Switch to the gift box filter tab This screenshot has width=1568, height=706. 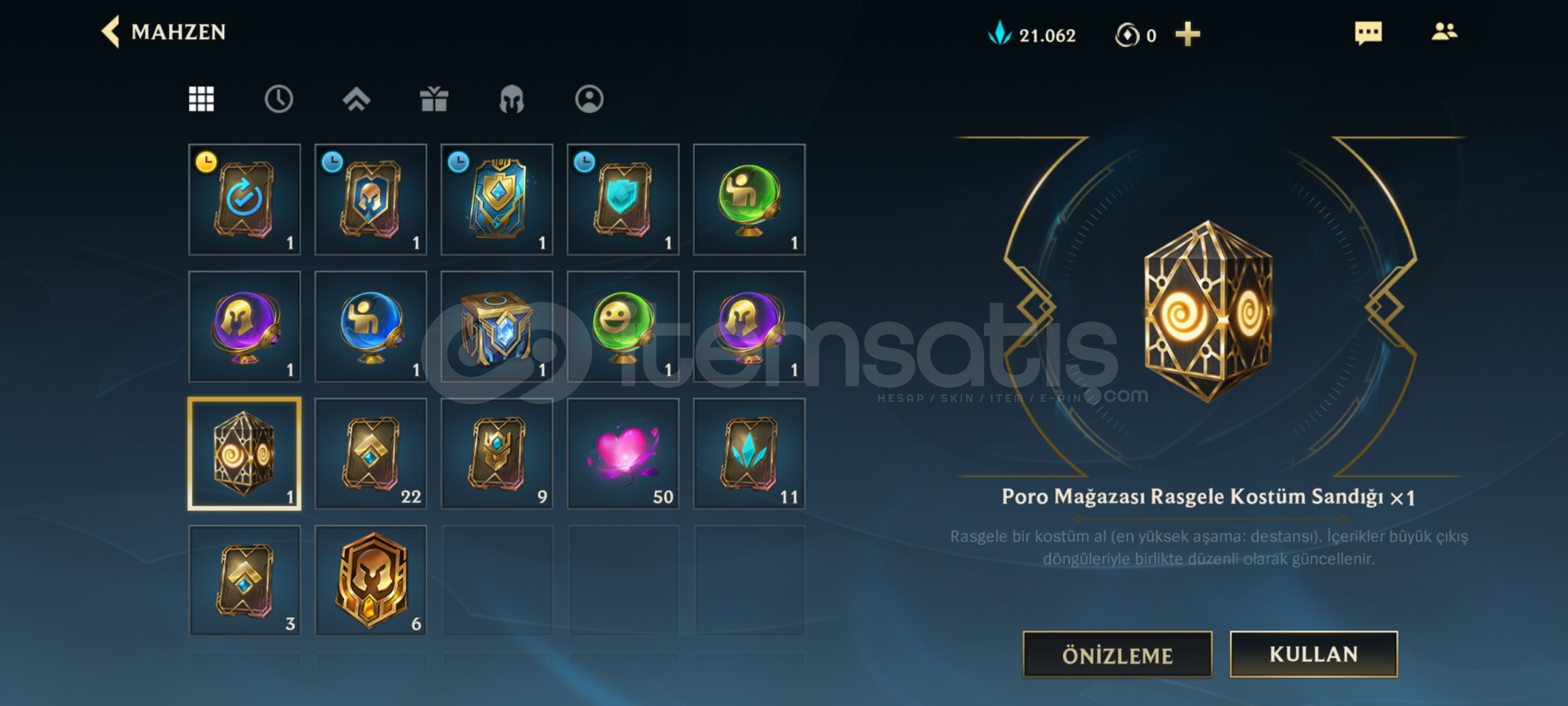(x=434, y=99)
